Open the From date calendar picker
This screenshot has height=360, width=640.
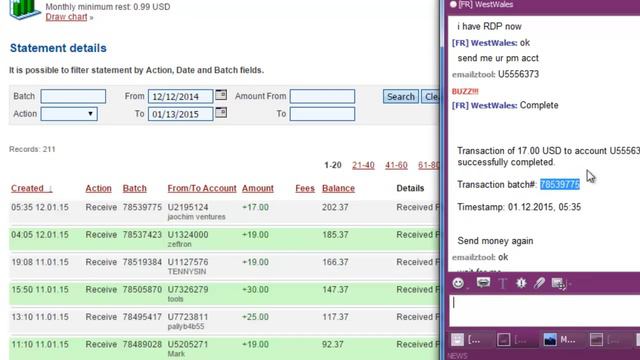[221, 95]
